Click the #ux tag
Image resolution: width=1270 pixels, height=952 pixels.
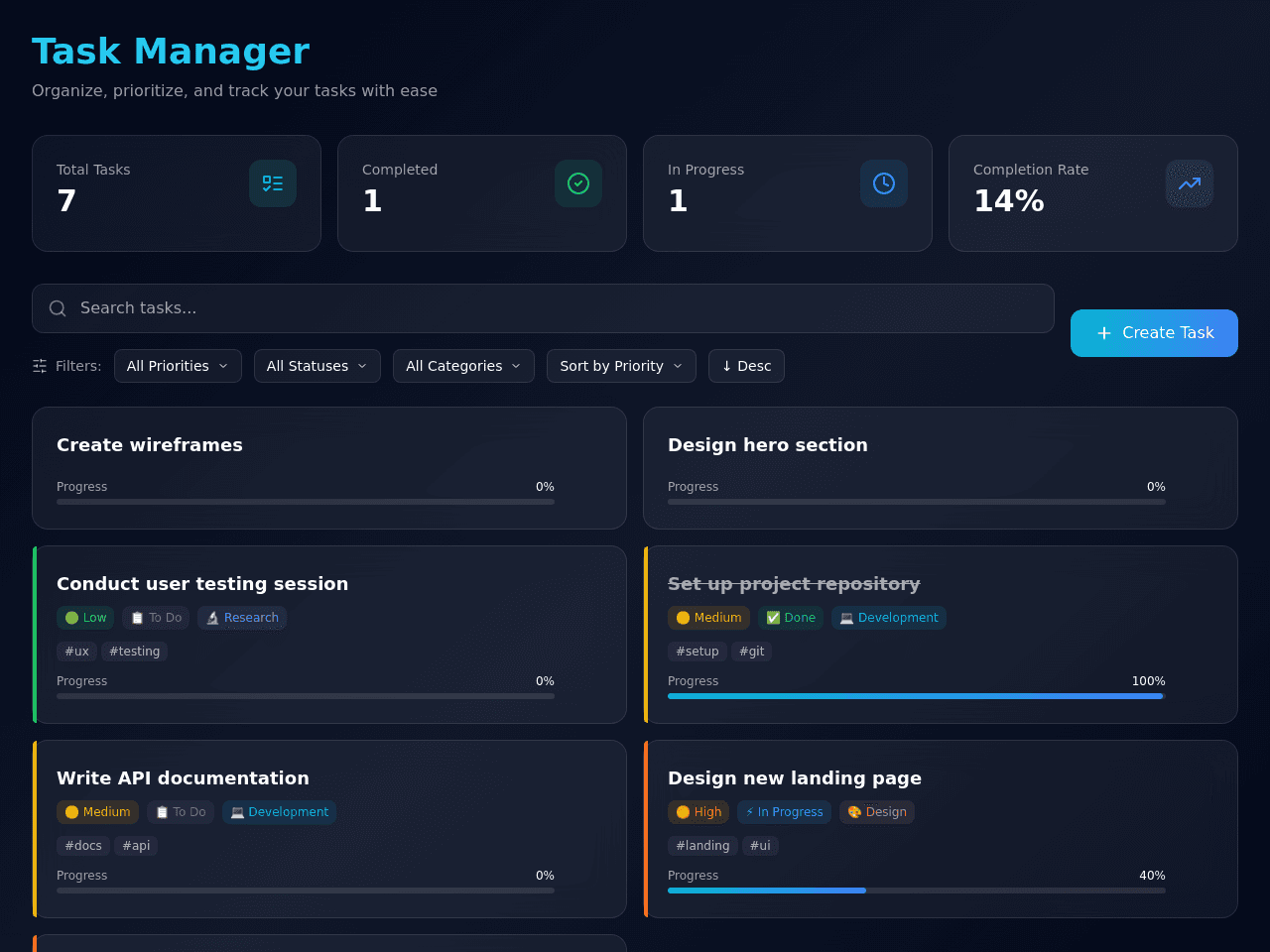(76, 652)
